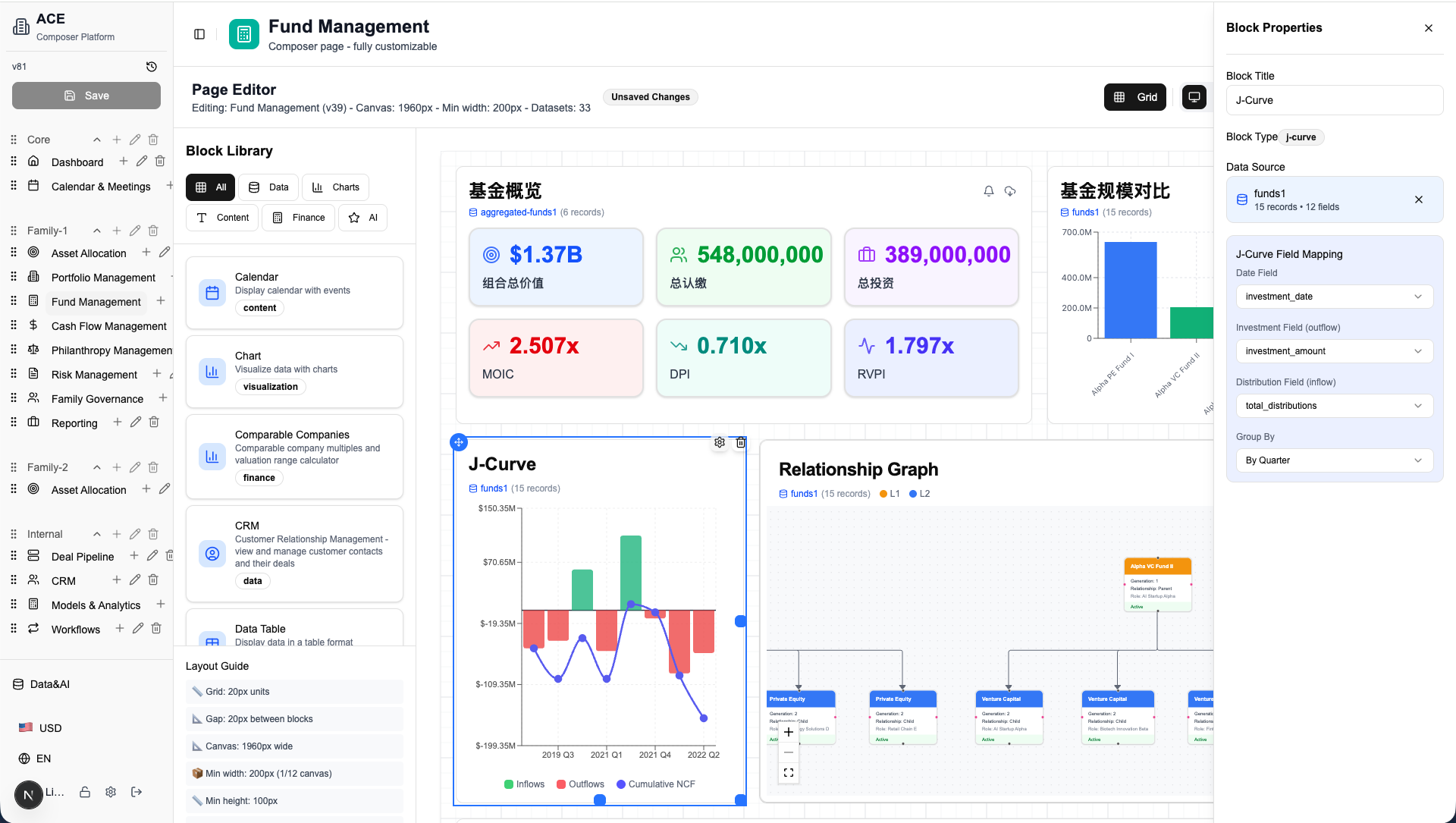This screenshot has width=1456, height=823.
Task: Click zoom in plus on Relationship Graph
Action: coord(789,732)
